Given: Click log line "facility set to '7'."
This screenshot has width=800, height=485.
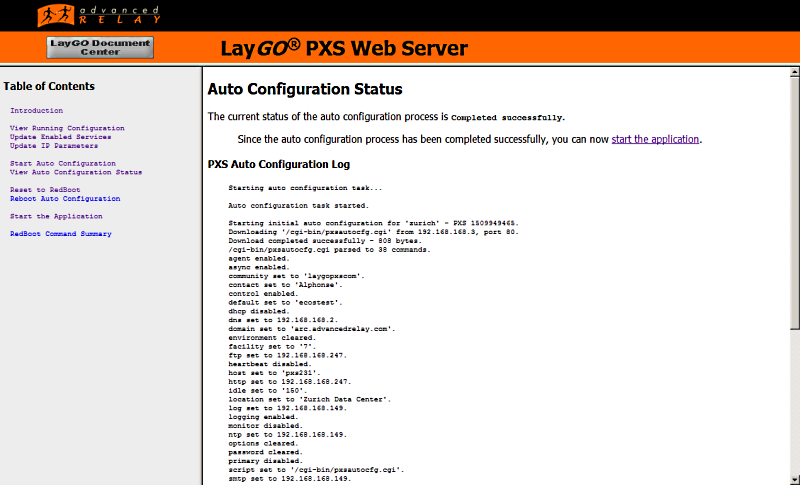Looking at the screenshot, I should 272,346.
